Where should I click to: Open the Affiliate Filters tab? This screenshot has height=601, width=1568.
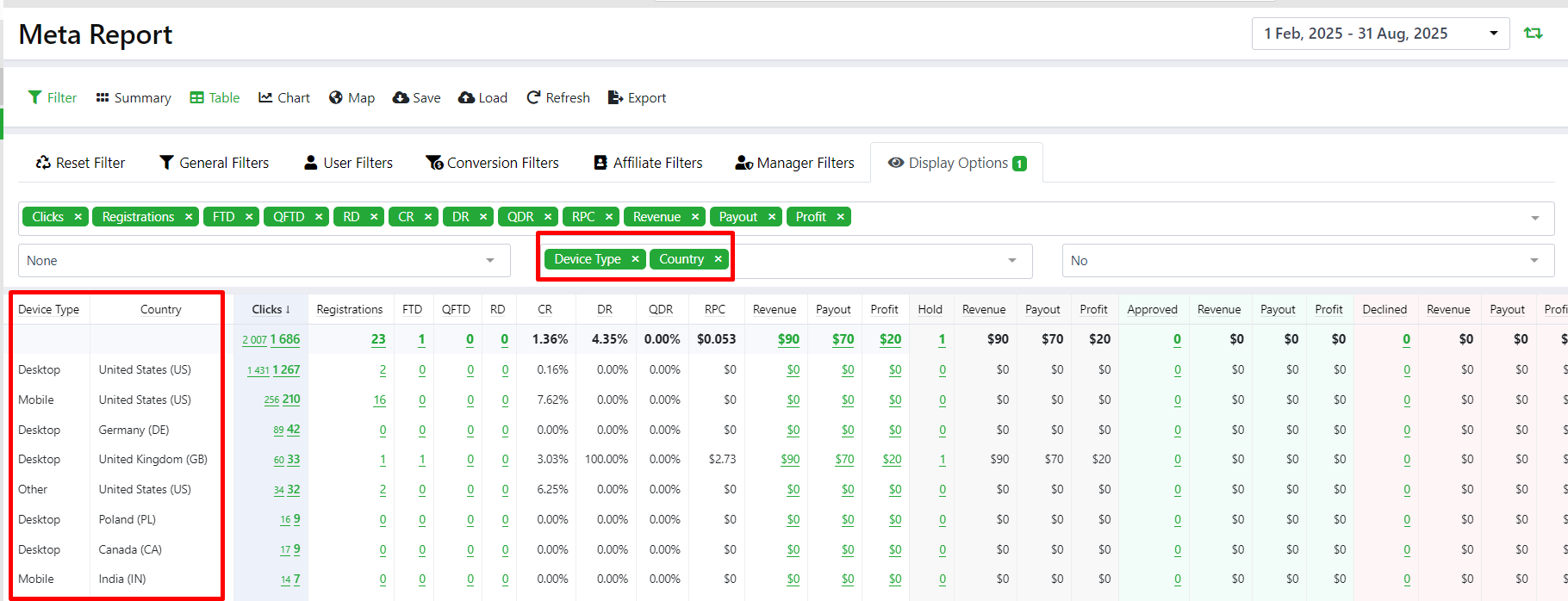(648, 163)
